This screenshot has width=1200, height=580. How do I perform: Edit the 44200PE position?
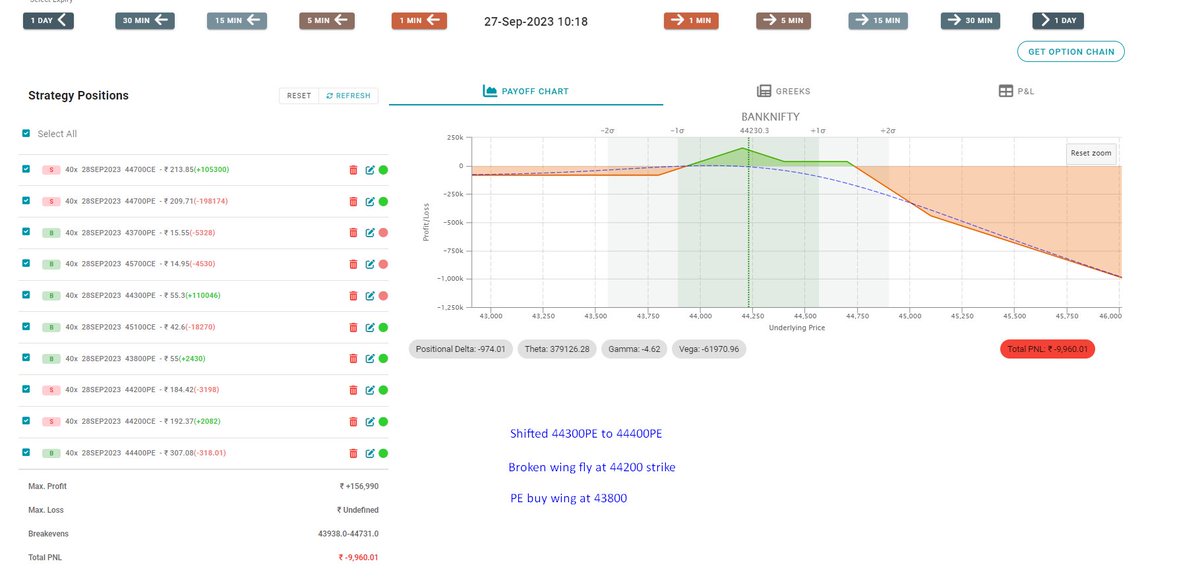[370, 390]
